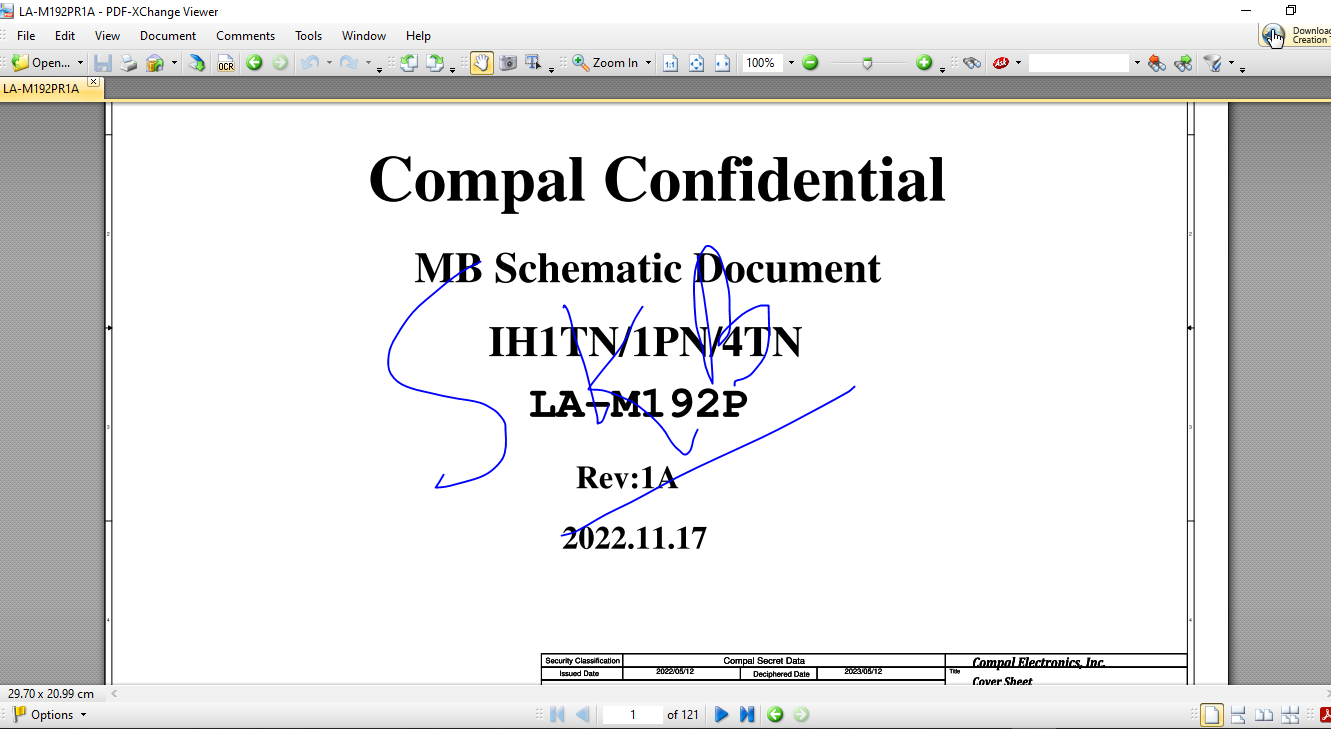Click the green zoom in plus button
This screenshot has height=729, width=1331.
pyautogui.click(x=924, y=63)
